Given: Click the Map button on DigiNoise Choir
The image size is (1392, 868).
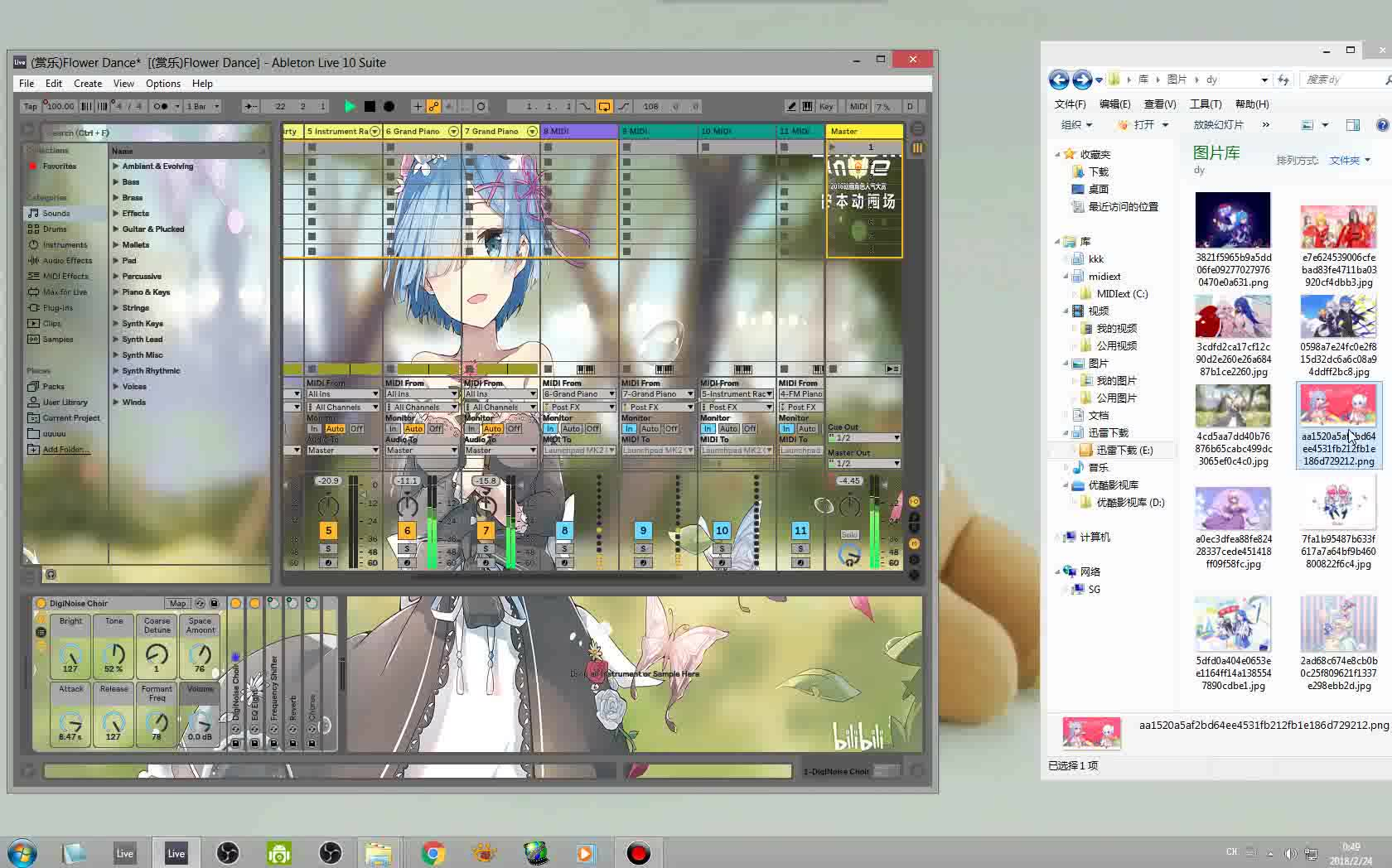Looking at the screenshot, I should tap(177, 603).
